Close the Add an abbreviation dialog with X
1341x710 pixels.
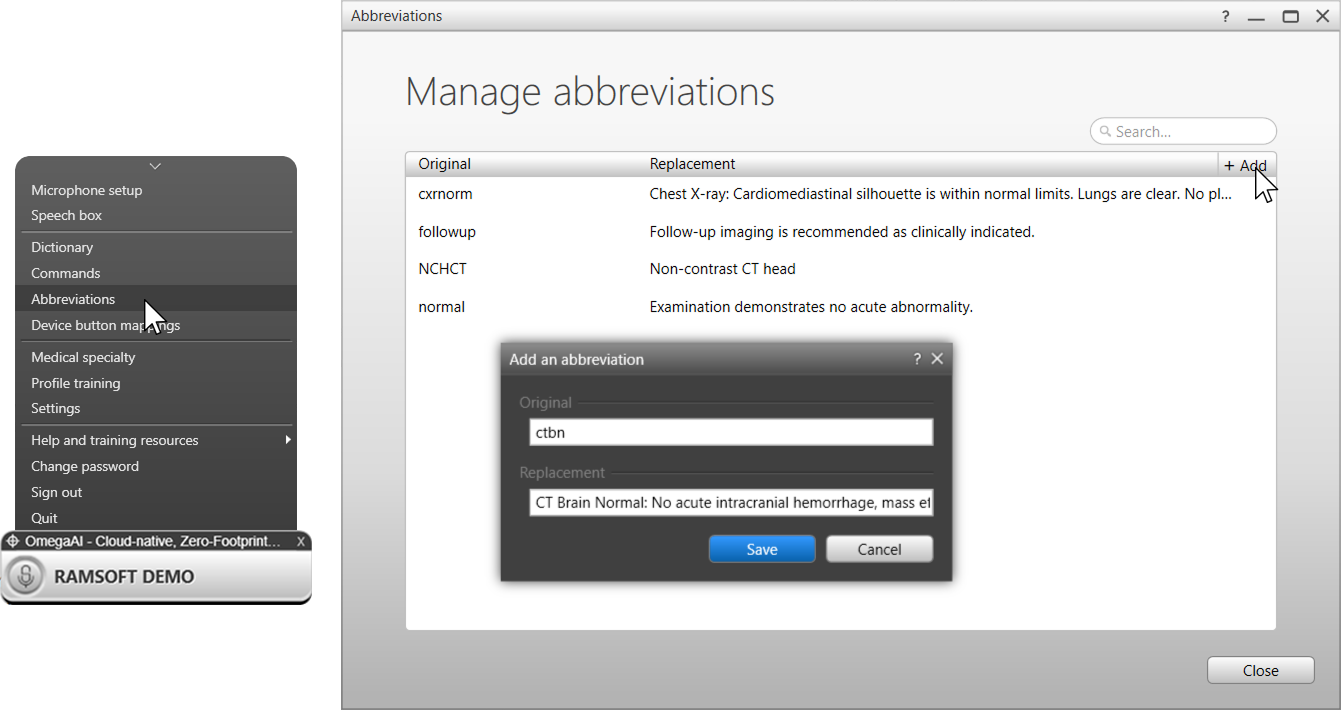pos(937,359)
